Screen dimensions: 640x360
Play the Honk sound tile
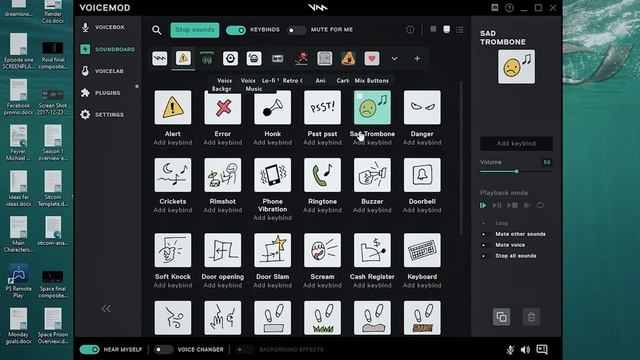coord(272,107)
